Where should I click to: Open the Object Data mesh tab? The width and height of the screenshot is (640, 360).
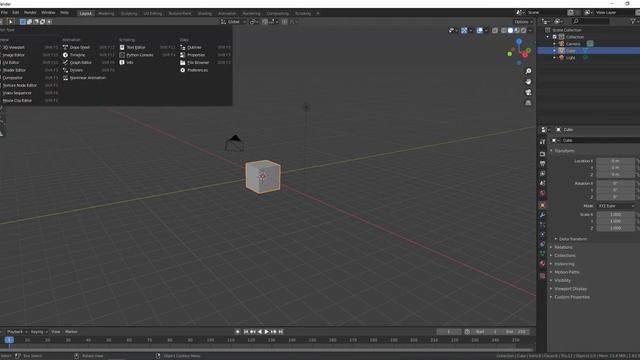(542, 254)
